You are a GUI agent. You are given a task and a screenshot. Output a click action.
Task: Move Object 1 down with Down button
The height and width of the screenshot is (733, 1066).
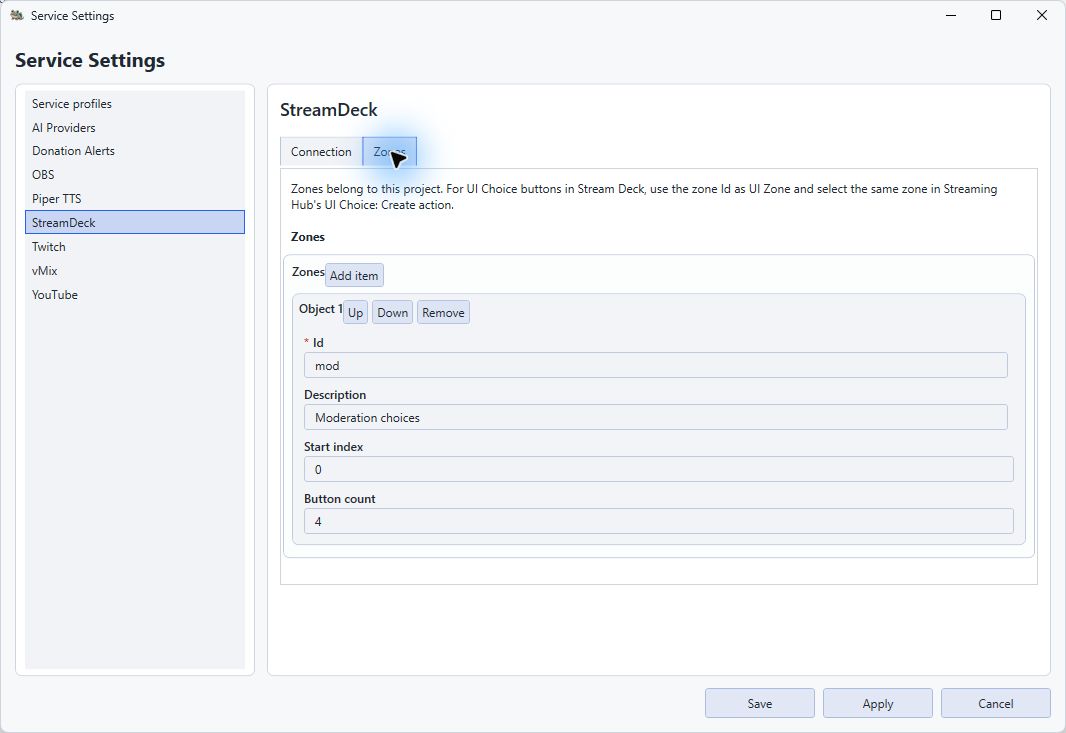click(392, 313)
